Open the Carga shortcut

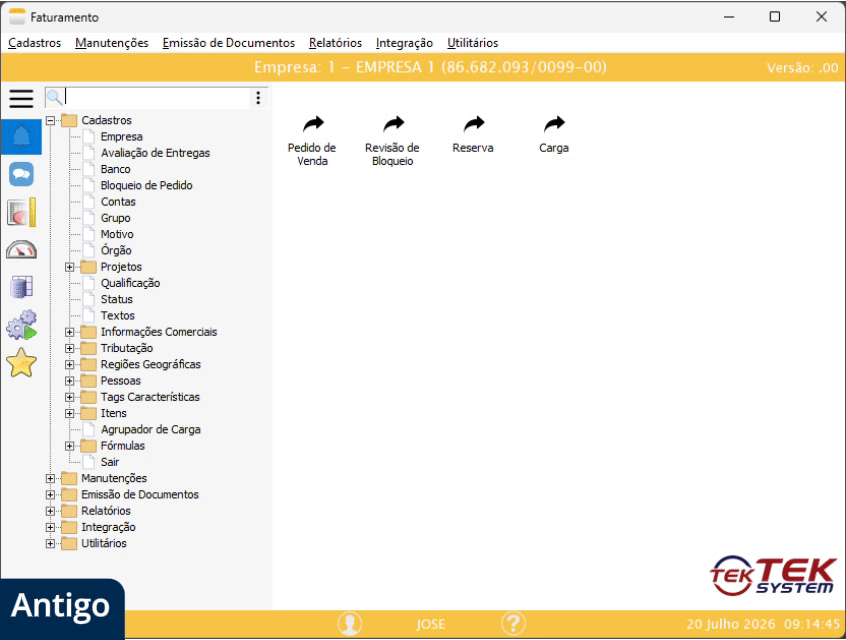click(554, 135)
